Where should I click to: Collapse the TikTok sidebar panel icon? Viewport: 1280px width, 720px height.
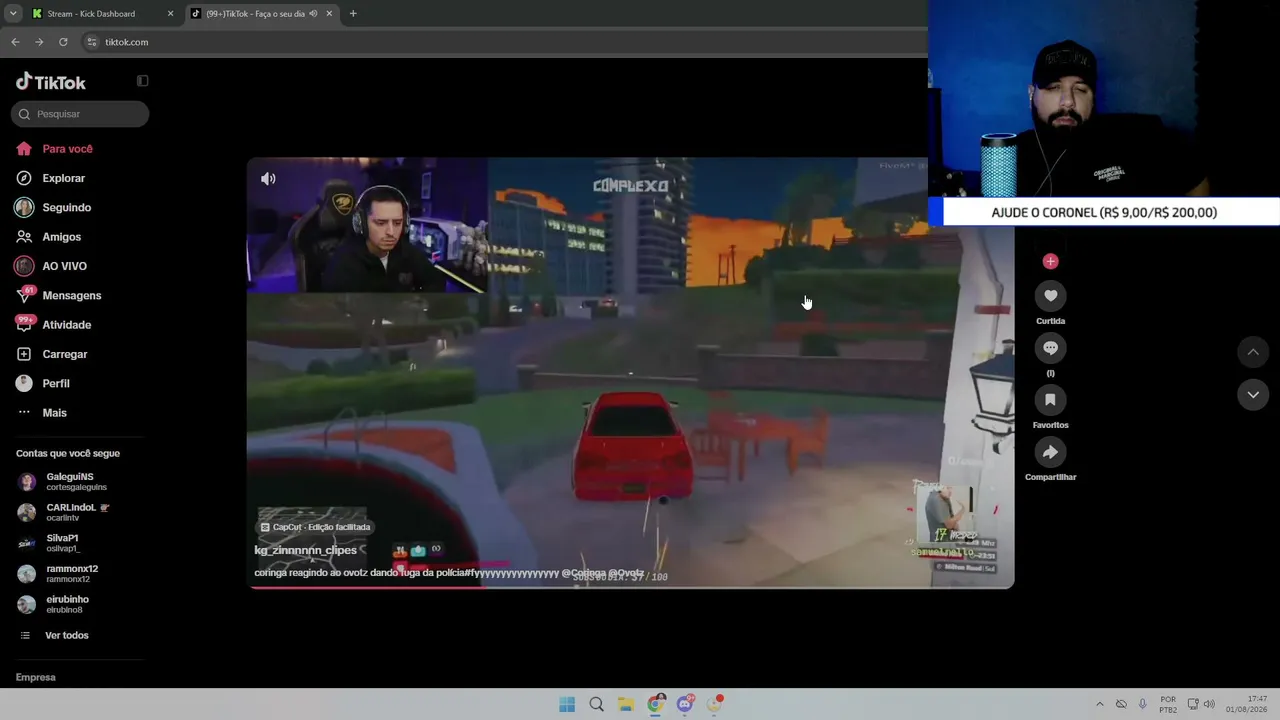142,81
